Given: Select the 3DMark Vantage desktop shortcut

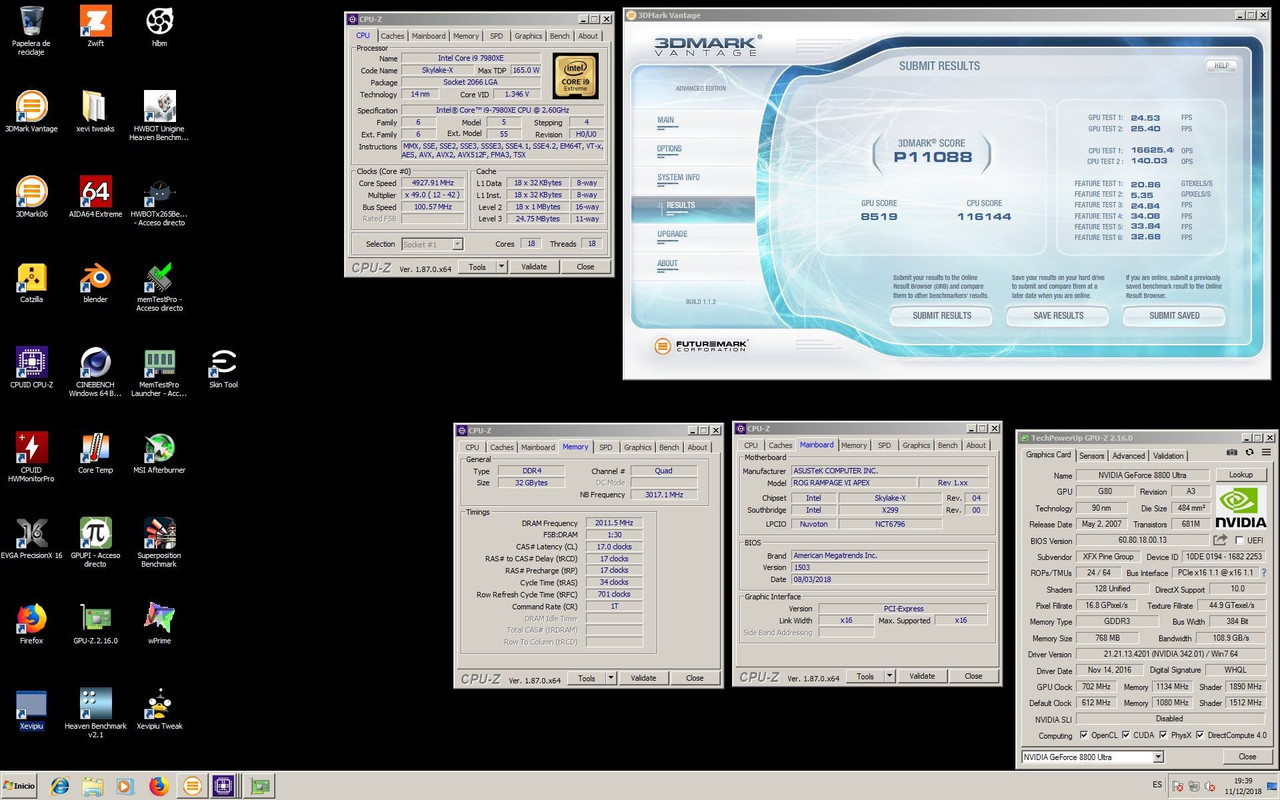Looking at the screenshot, I should [x=31, y=106].
